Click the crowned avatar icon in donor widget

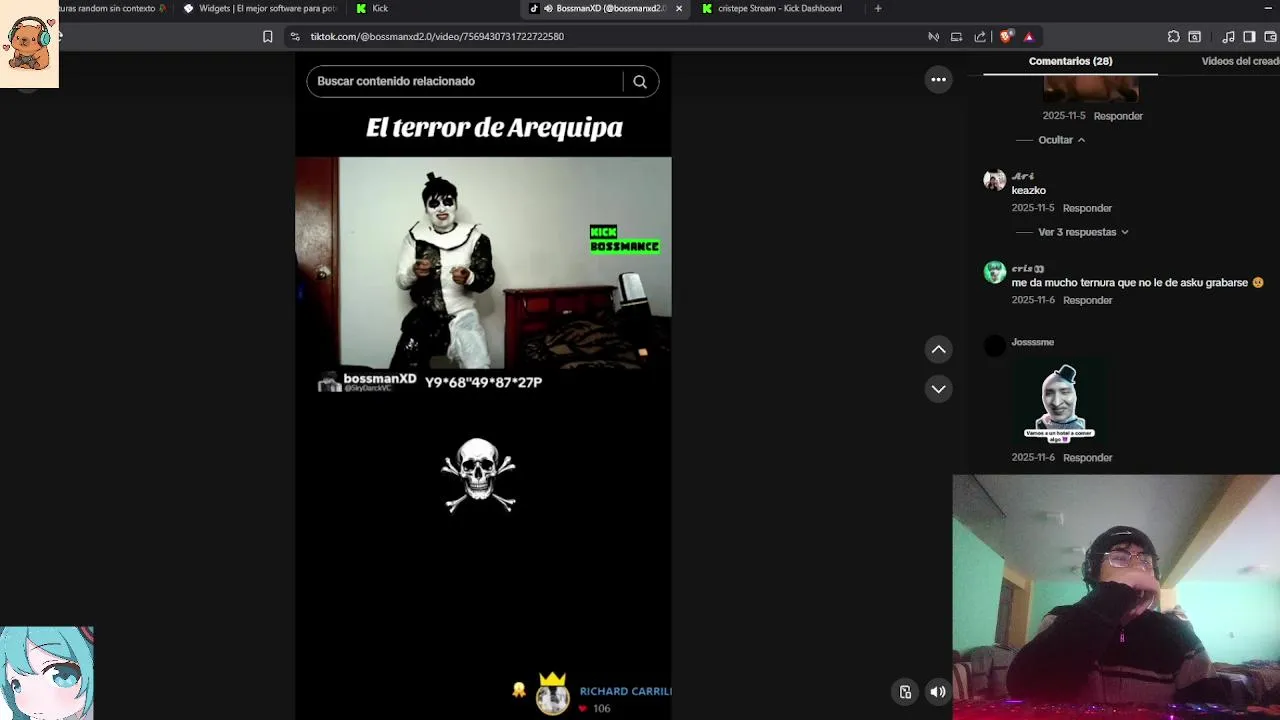pos(552,693)
